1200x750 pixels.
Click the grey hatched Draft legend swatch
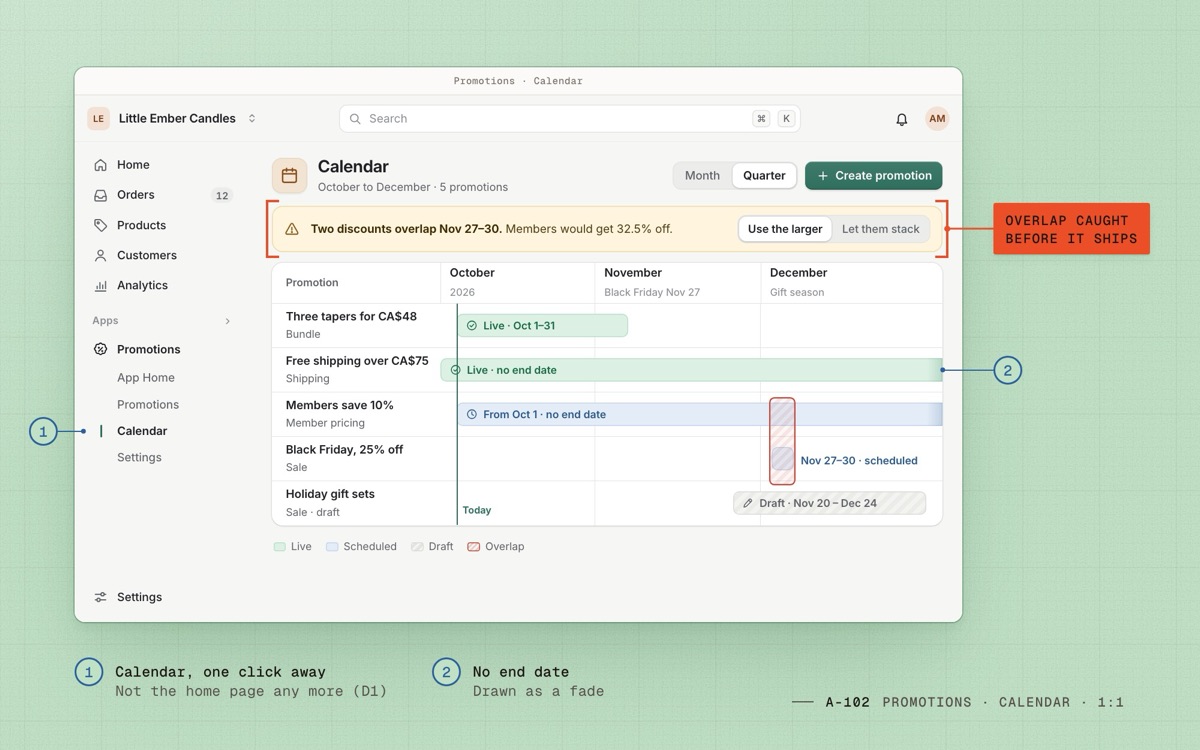click(417, 547)
